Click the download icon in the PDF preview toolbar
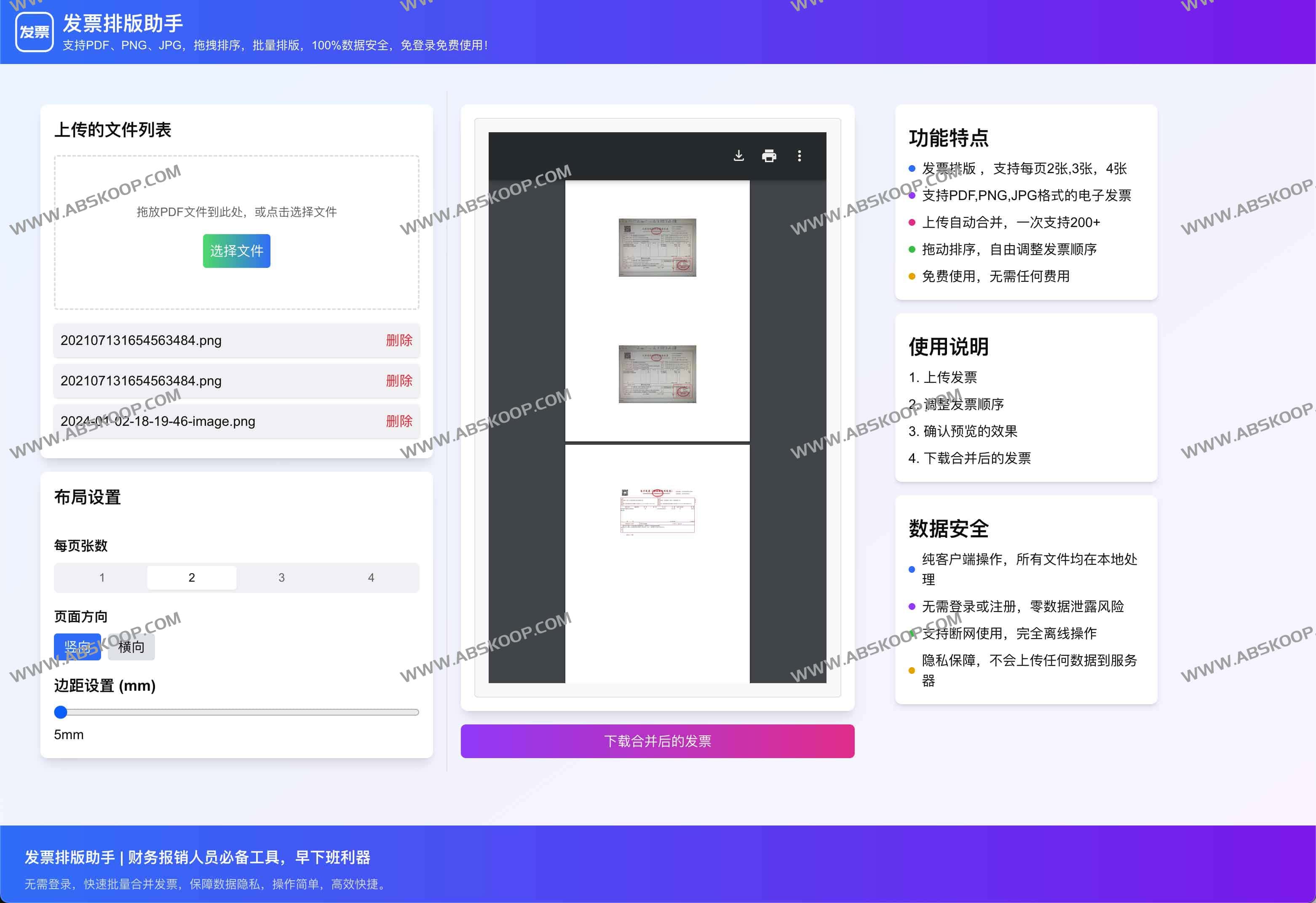 (x=739, y=156)
